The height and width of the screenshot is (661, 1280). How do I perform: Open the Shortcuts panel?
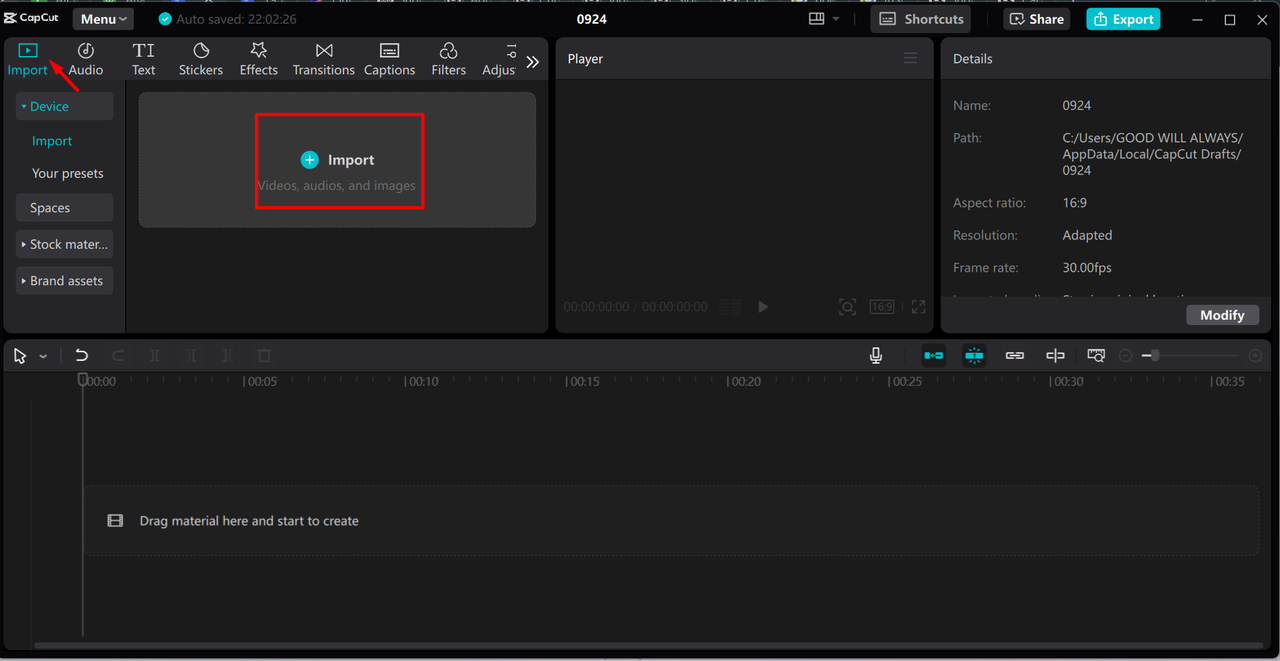click(921, 19)
